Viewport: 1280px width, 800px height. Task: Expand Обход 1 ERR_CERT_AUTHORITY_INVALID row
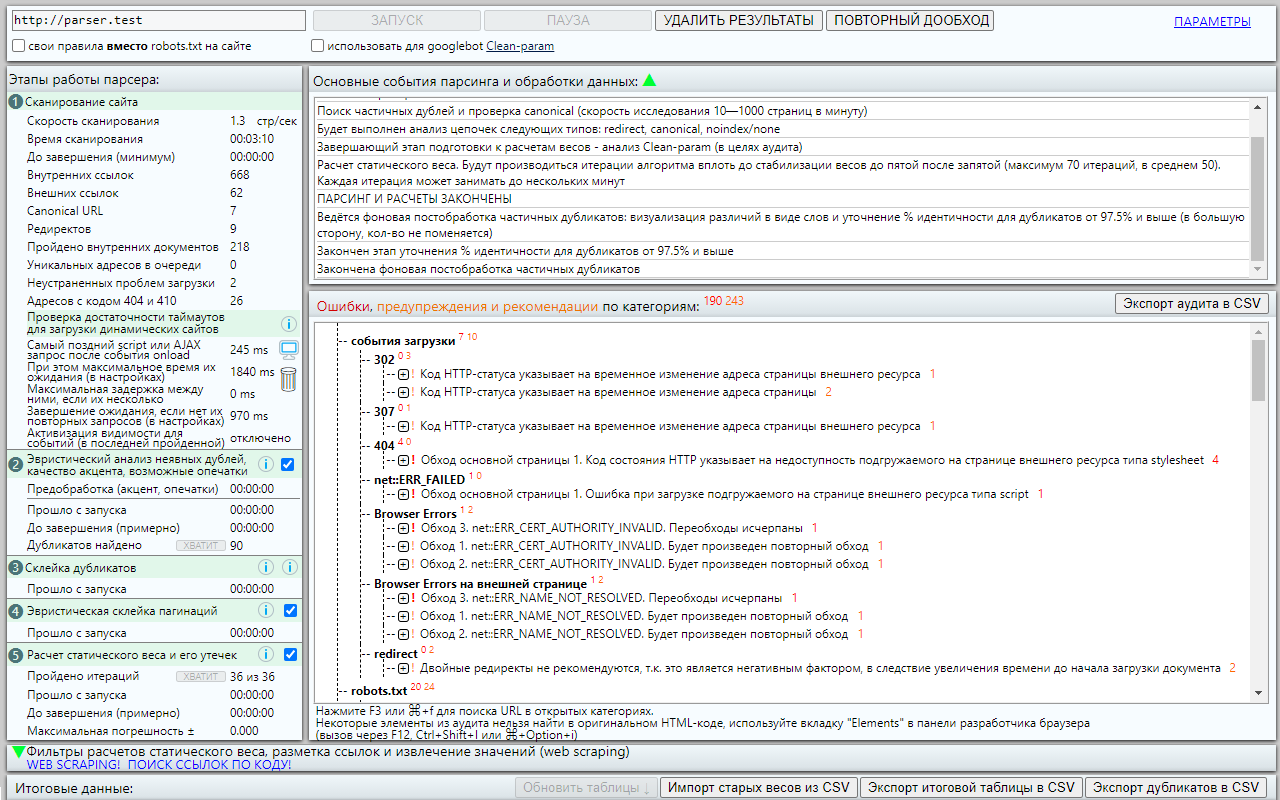pos(403,546)
